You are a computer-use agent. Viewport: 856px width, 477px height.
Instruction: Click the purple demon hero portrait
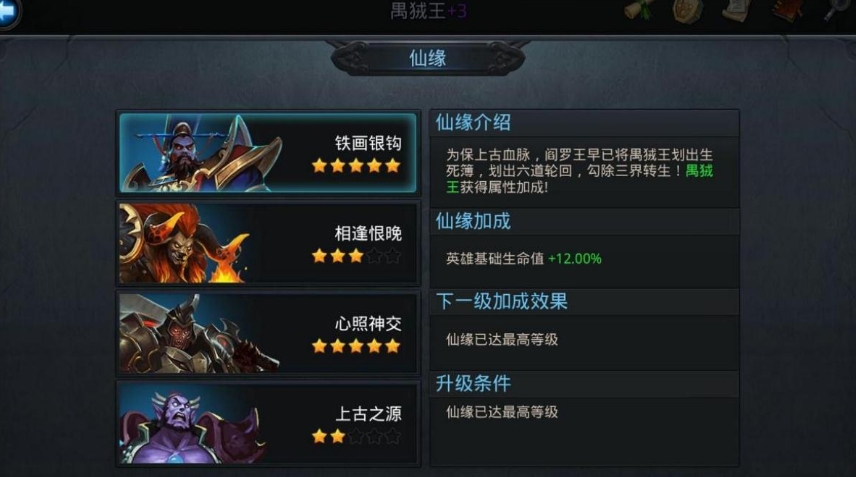[191, 425]
